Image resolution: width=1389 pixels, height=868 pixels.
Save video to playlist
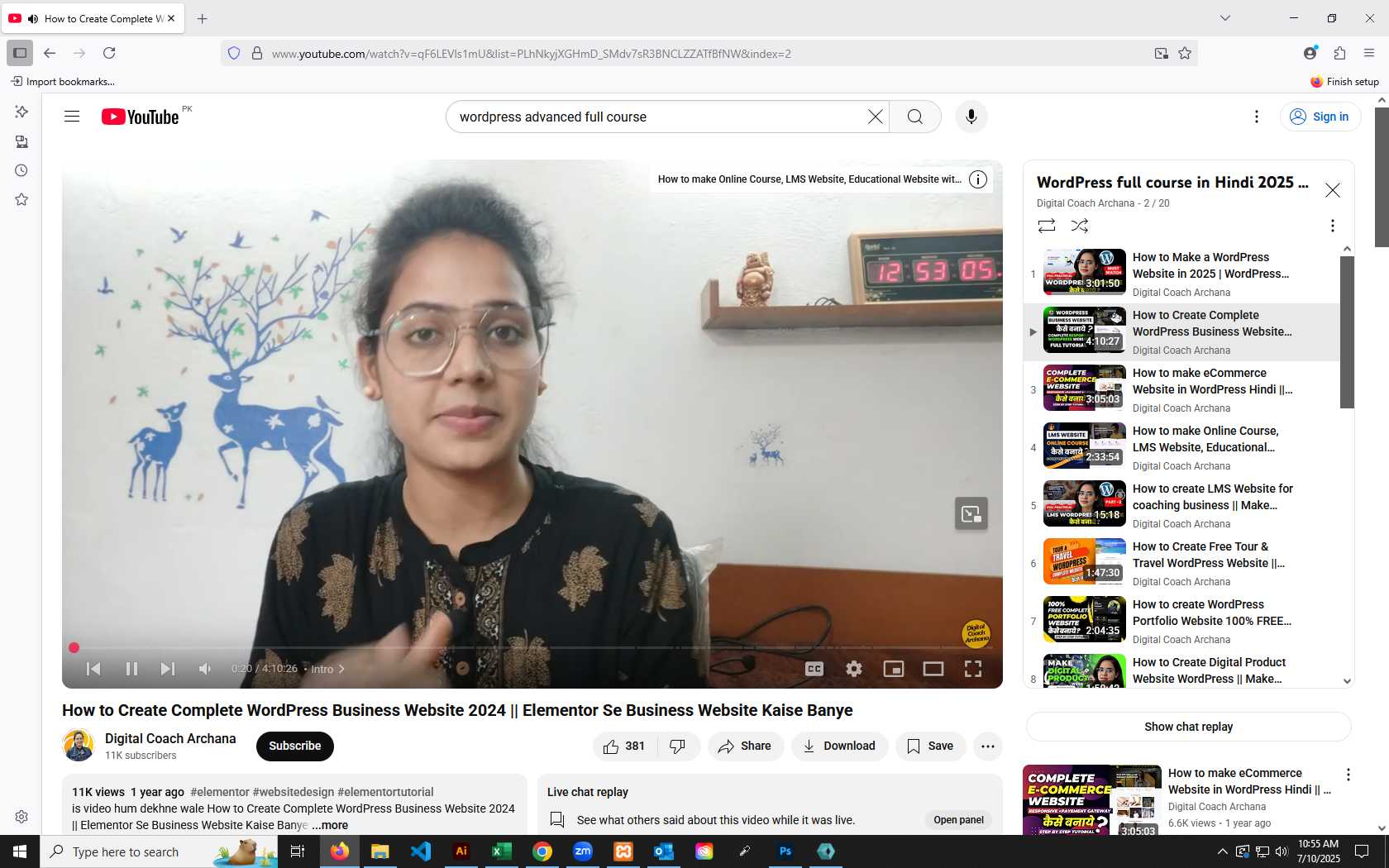930,746
